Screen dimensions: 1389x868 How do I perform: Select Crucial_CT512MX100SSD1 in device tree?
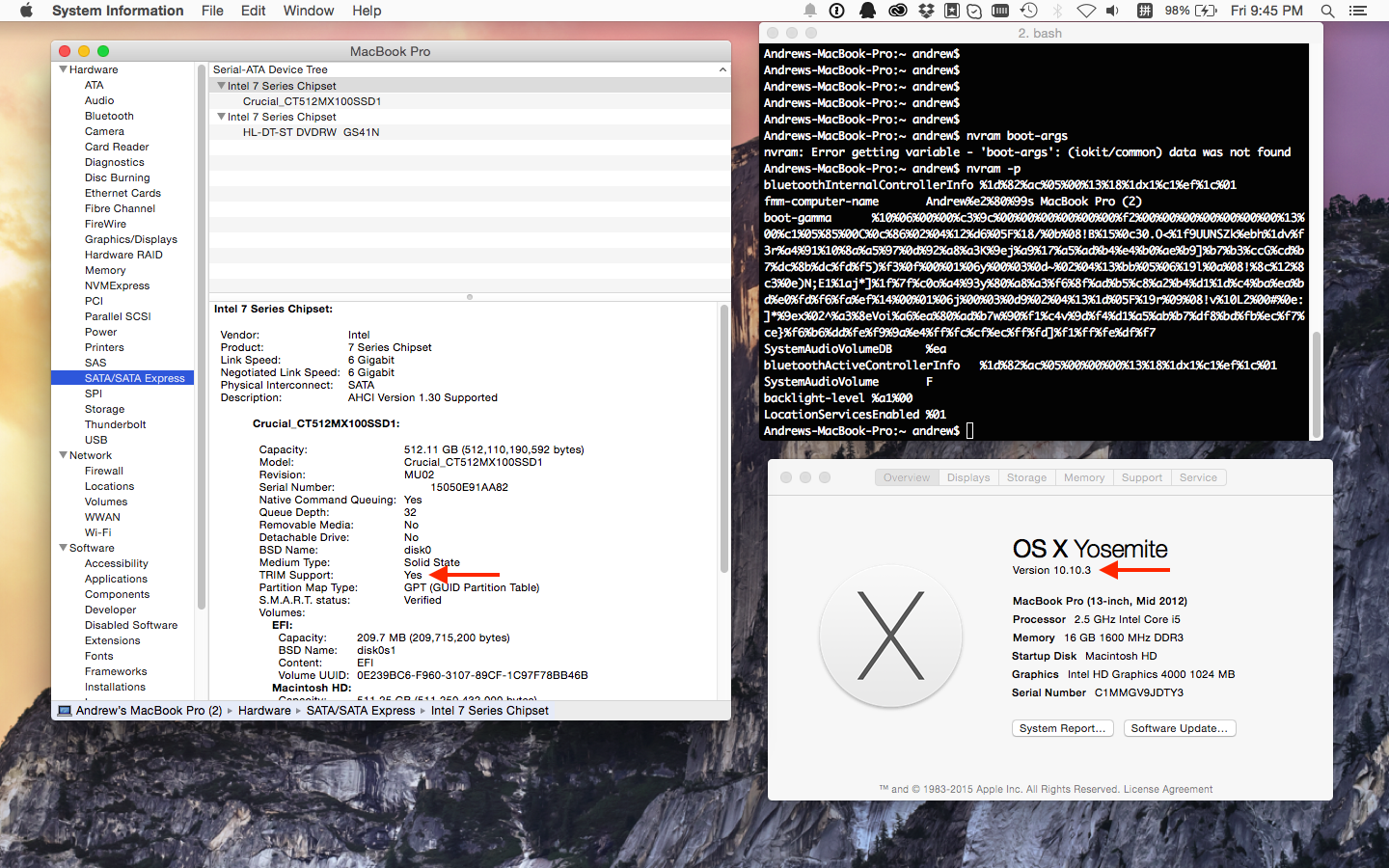pos(313,101)
